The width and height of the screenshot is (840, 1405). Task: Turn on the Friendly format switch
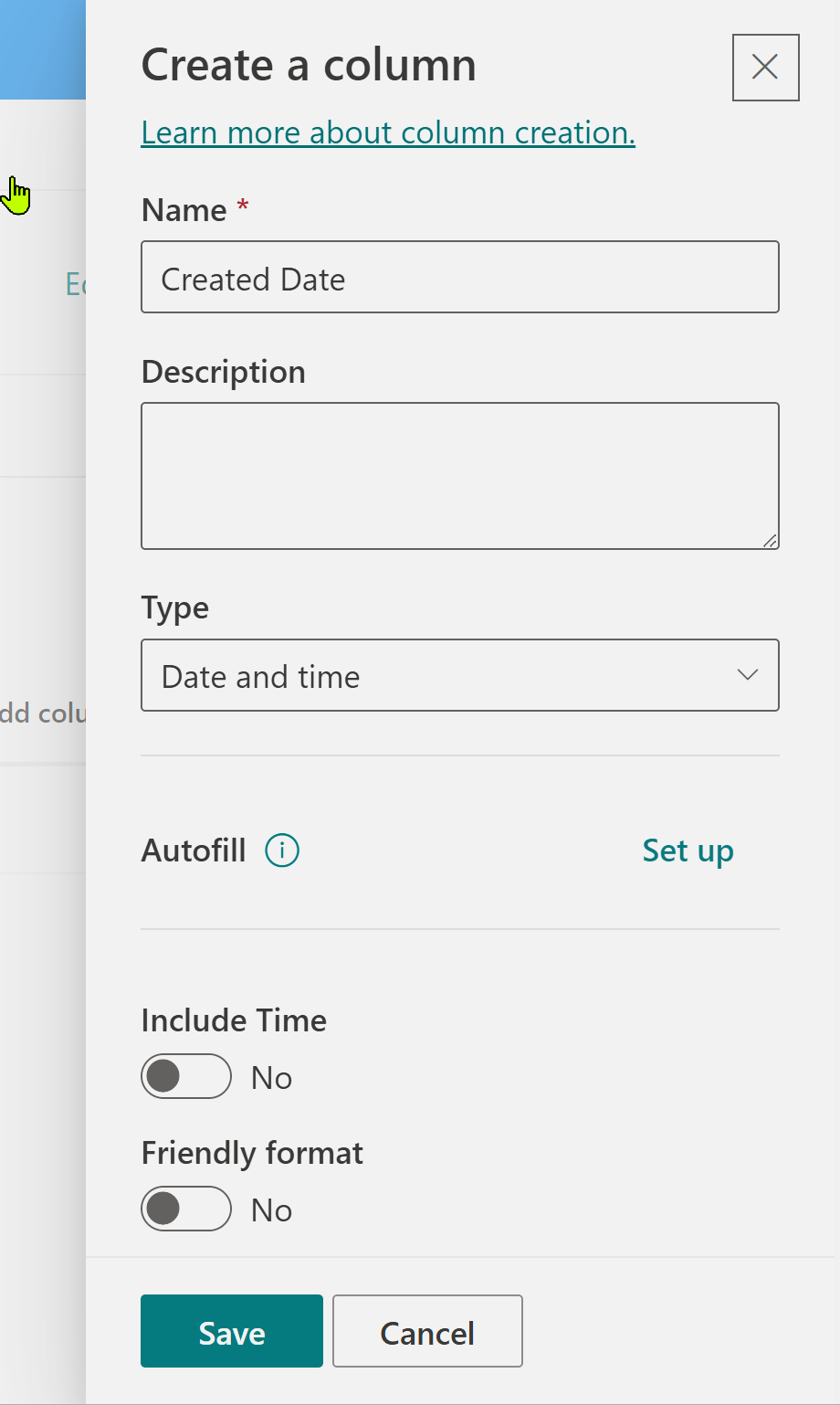pyautogui.click(x=186, y=1209)
